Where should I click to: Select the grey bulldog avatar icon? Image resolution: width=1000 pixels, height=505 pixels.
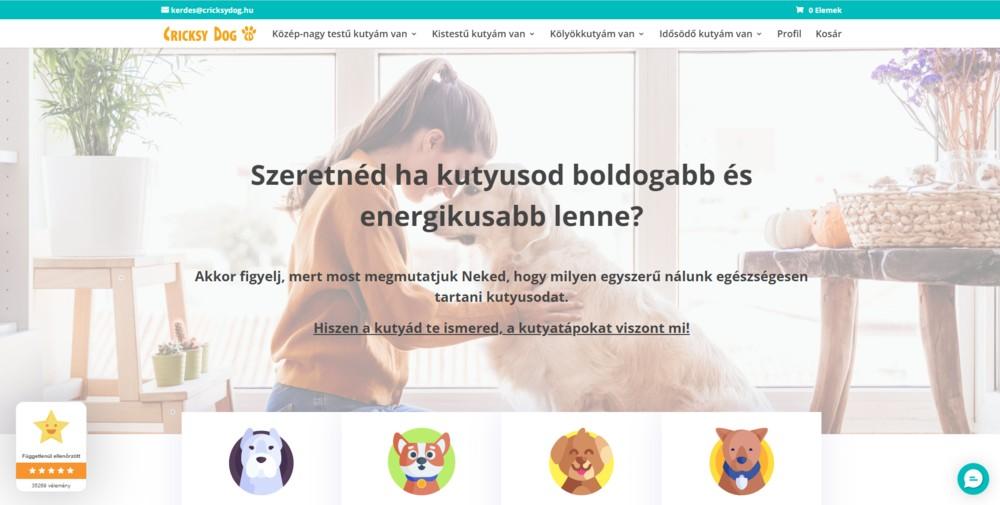point(261,461)
